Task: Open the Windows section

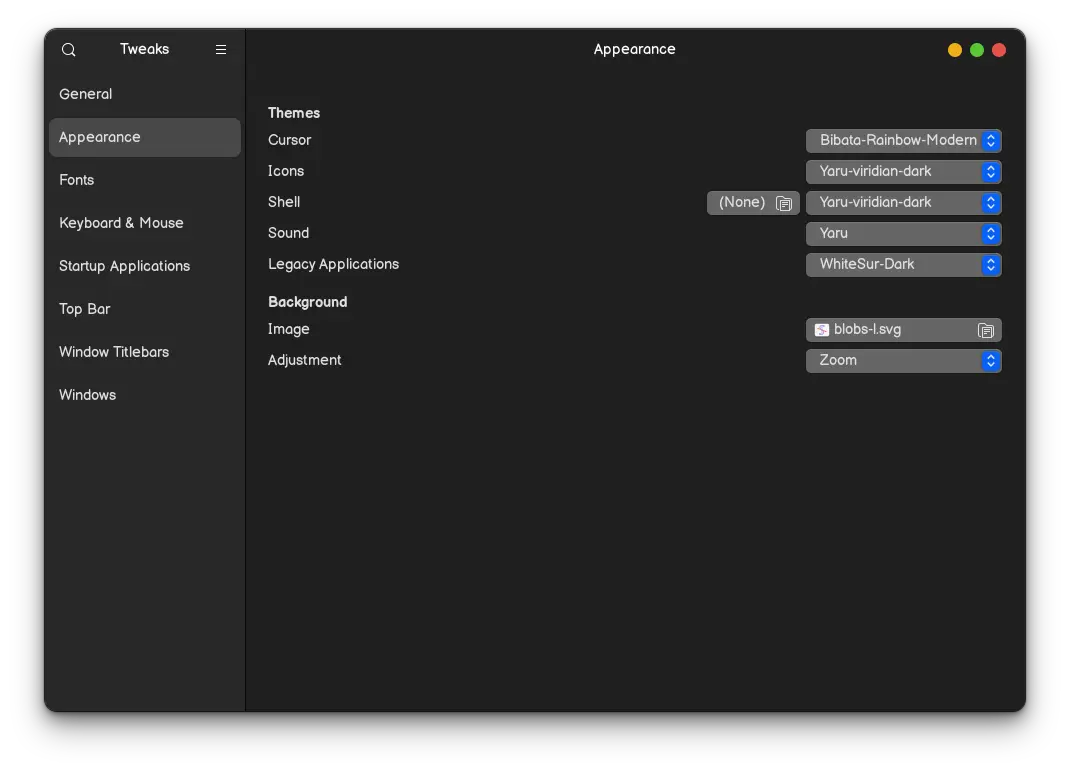Action: [x=145, y=395]
